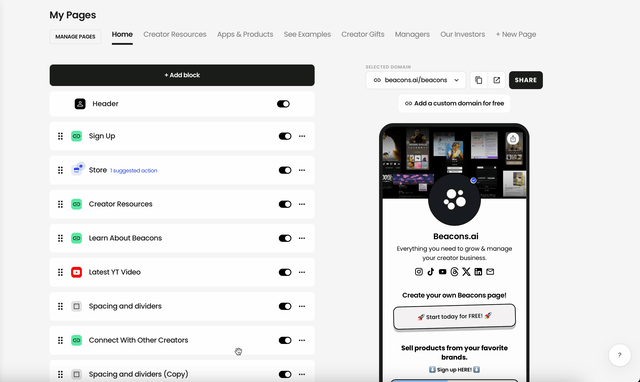Turn off the Latest YT Video block
This screenshot has width=640, height=382.
pos(285,272)
